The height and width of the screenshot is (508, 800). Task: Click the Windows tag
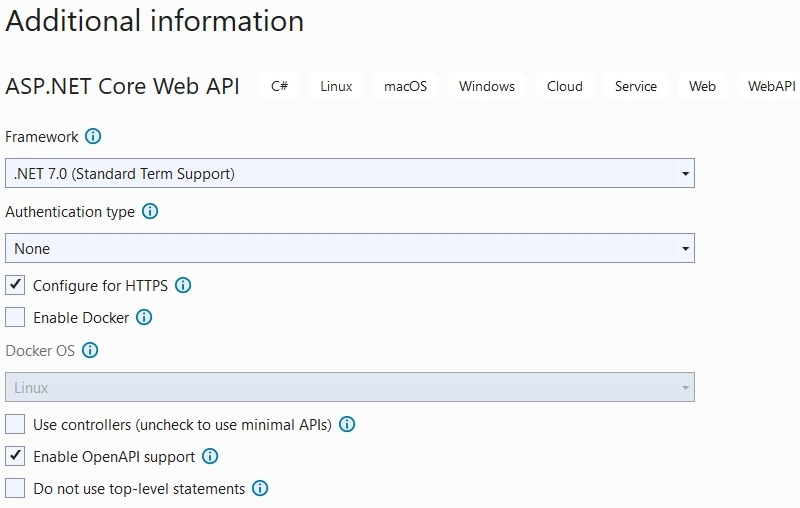click(487, 86)
